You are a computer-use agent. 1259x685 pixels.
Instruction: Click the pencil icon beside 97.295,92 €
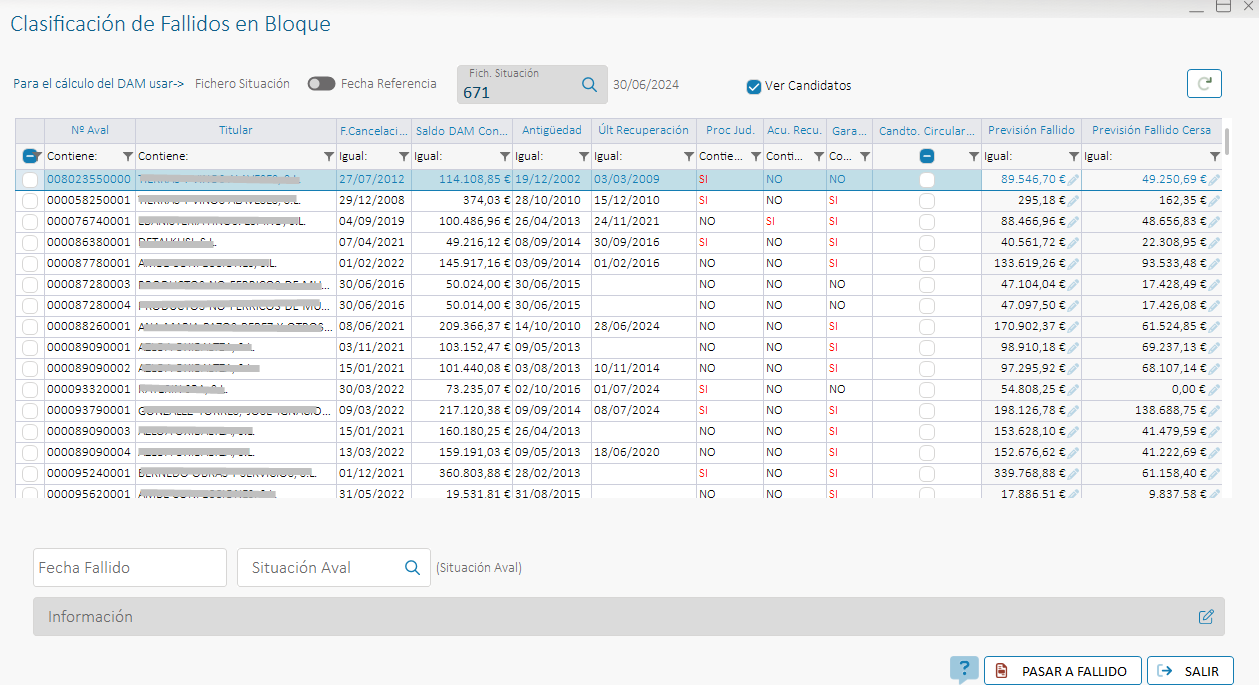[x=1073, y=369]
